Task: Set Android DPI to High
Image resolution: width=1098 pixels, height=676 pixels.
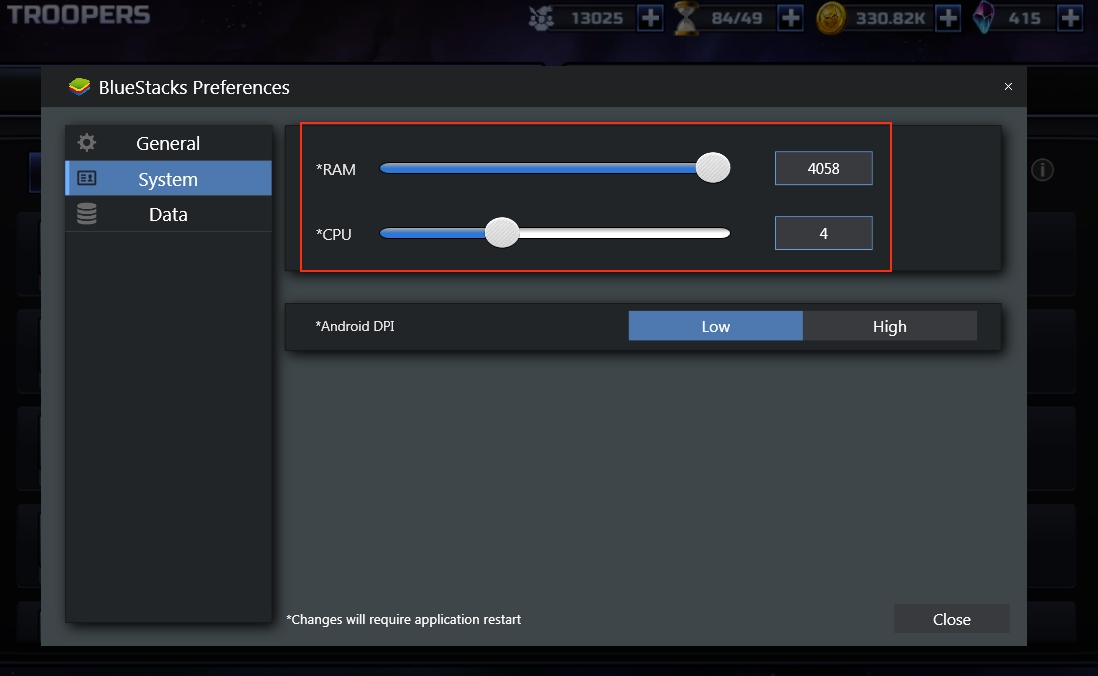Action: pyautogui.click(x=889, y=326)
